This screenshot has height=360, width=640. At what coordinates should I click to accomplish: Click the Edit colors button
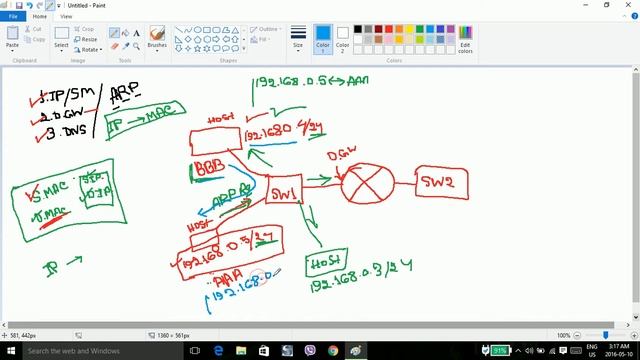[x=465, y=39]
